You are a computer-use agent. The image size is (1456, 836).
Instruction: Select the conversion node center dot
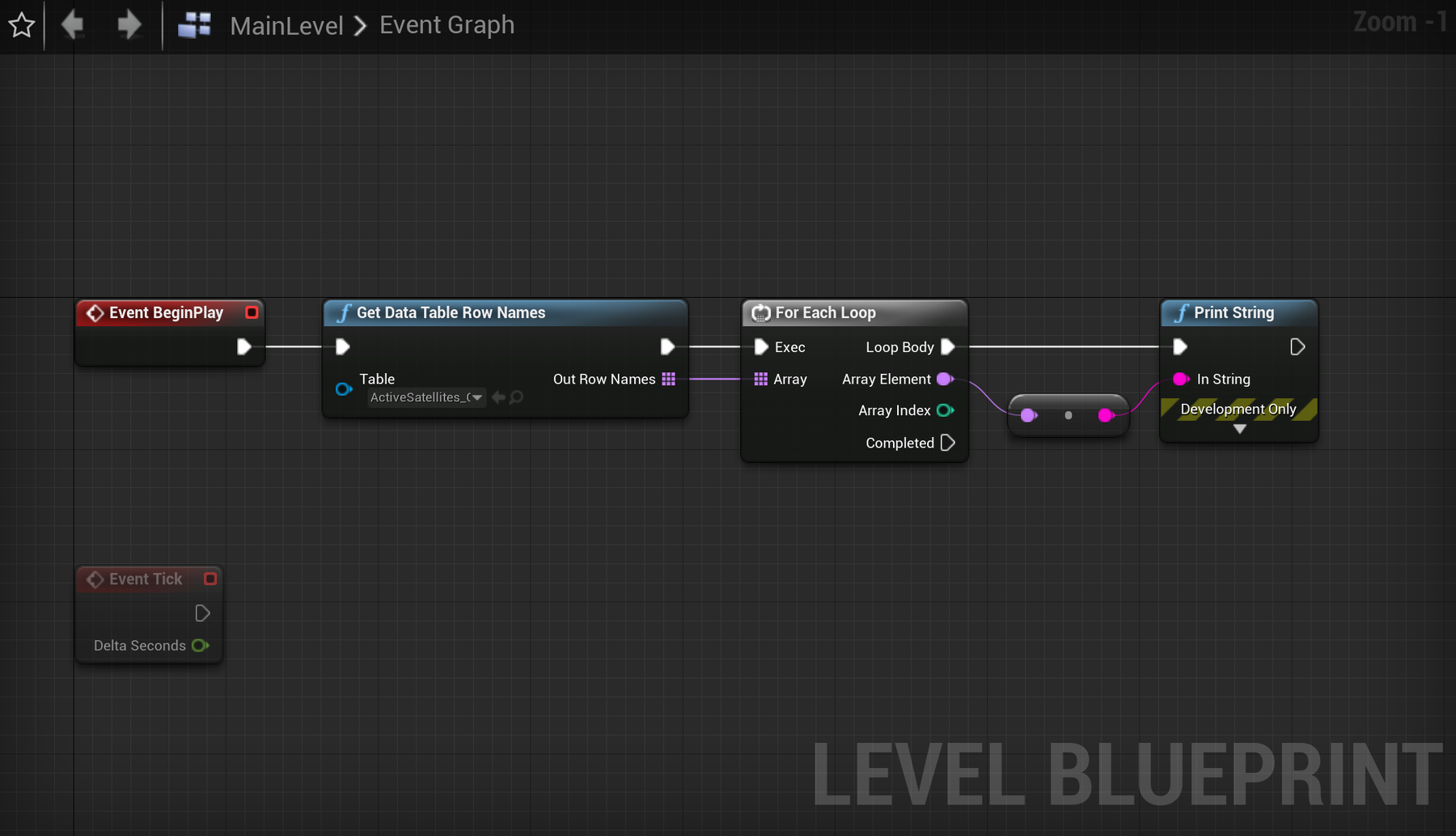(x=1068, y=415)
